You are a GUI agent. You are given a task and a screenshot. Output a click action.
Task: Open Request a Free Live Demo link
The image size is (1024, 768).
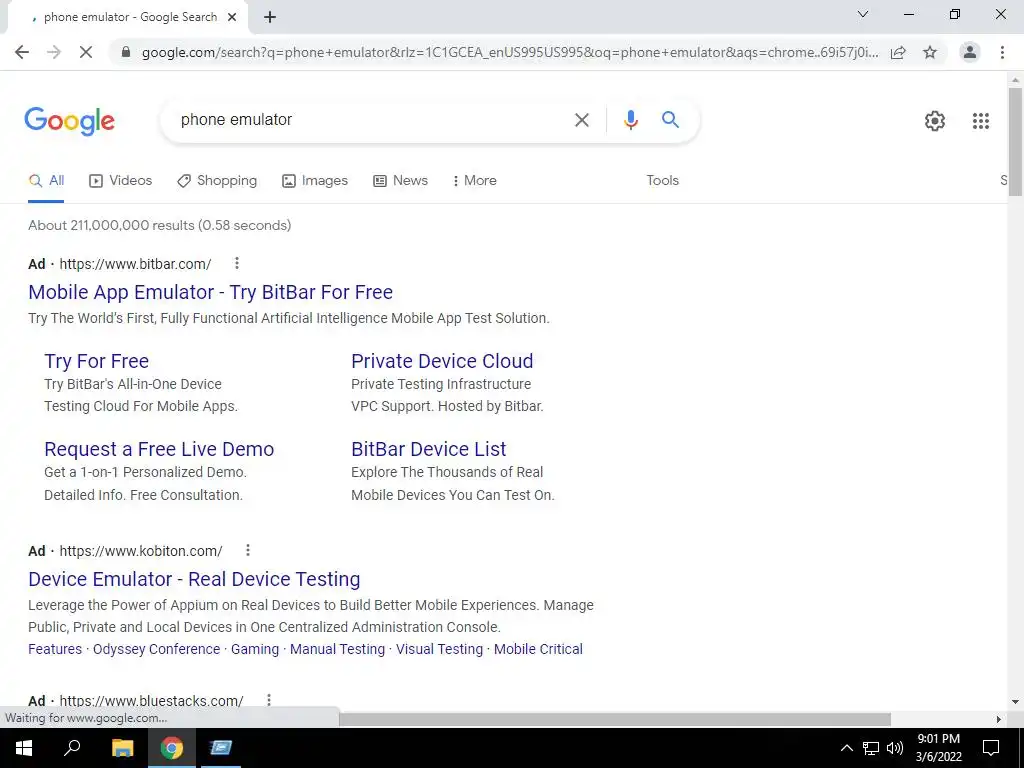tap(159, 449)
